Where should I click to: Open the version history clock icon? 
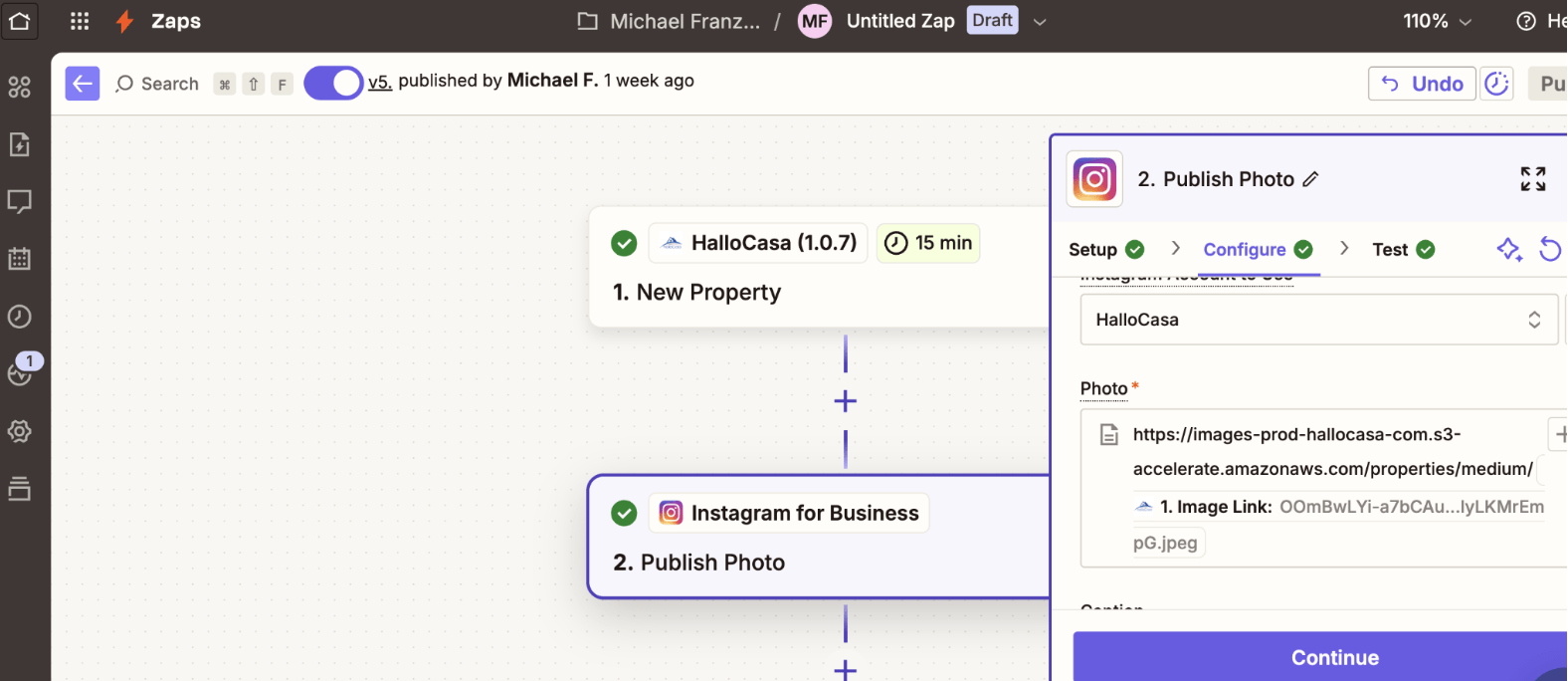(1496, 84)
